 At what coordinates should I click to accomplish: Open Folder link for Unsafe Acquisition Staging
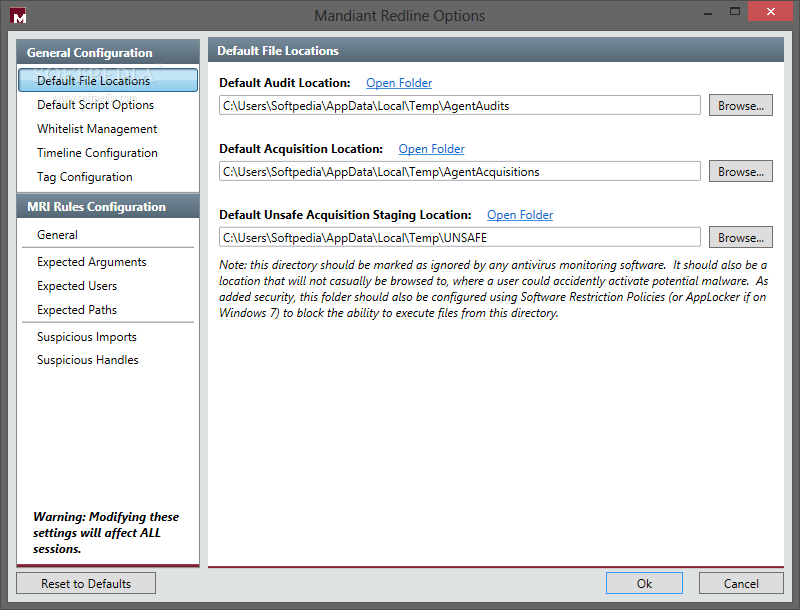pos(520,215)
